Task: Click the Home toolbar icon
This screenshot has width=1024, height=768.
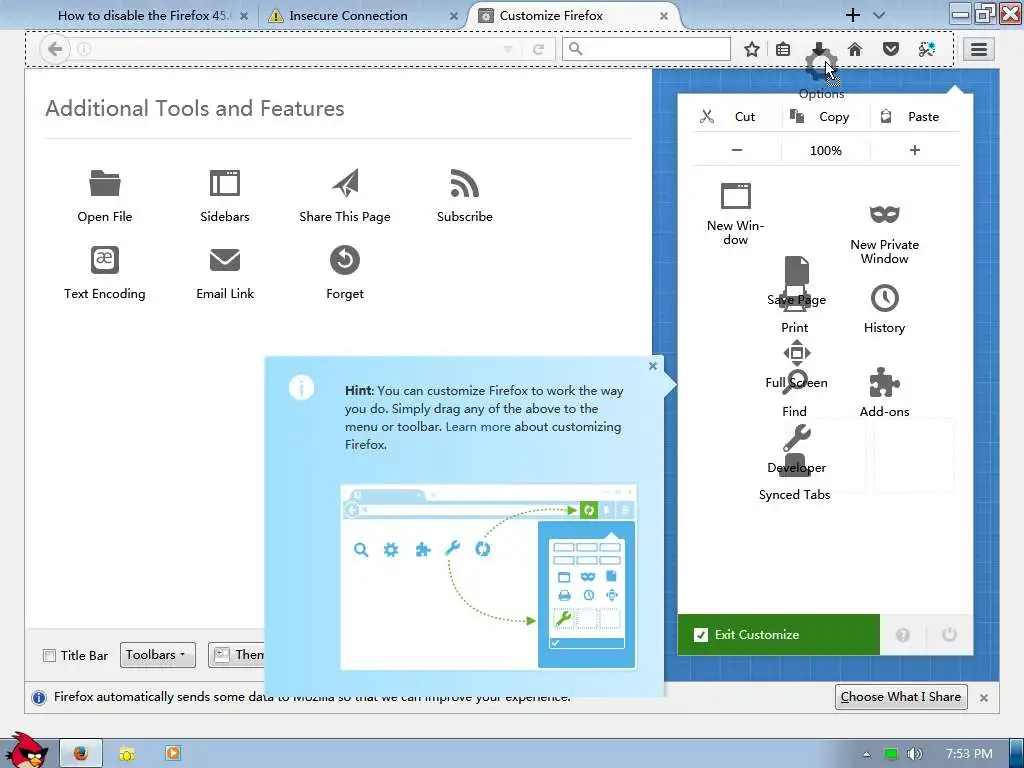Action: pyautogui.click(x=854, y=49)
